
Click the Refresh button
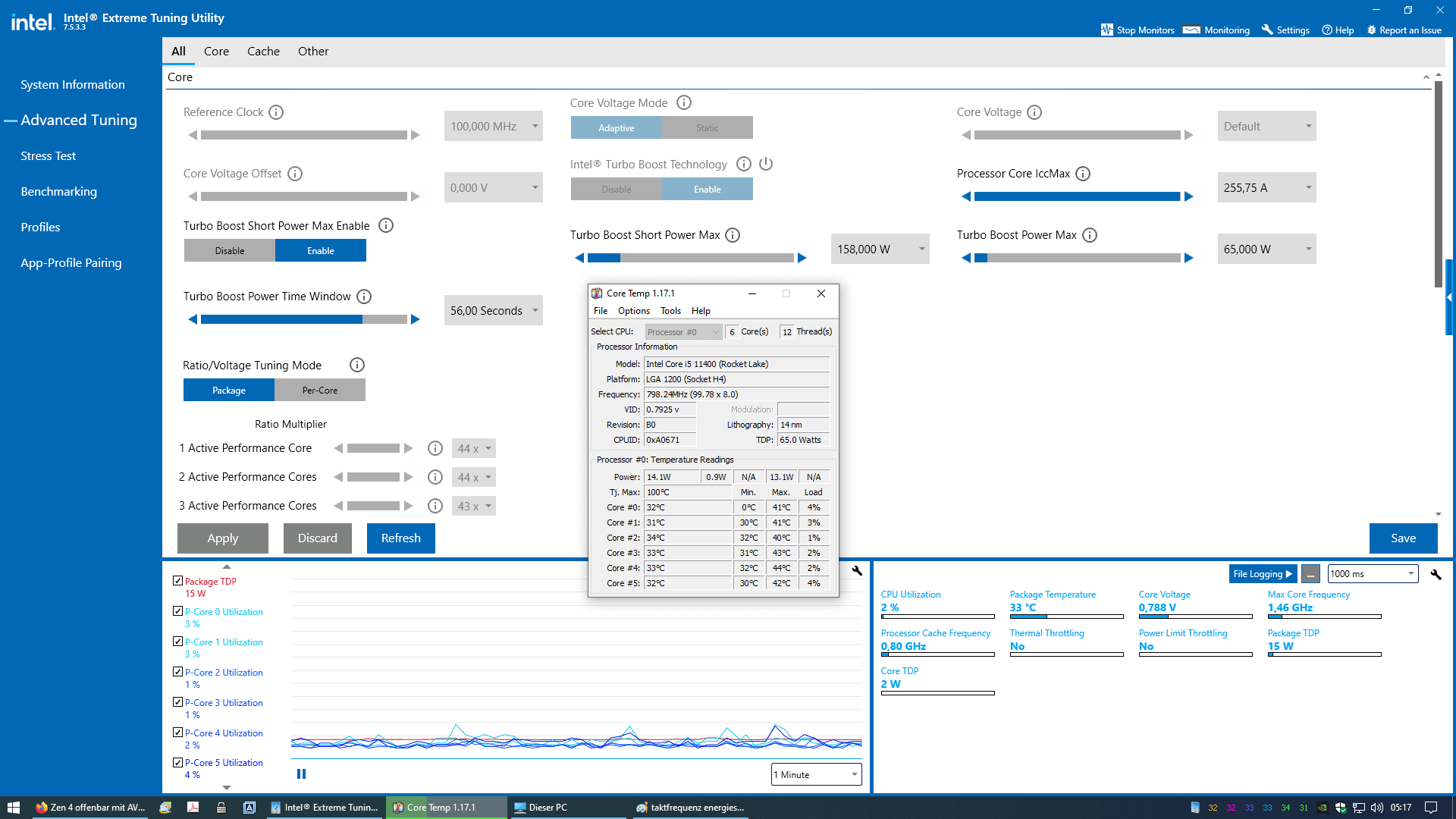pyautogui.click(x=401, y=538)
